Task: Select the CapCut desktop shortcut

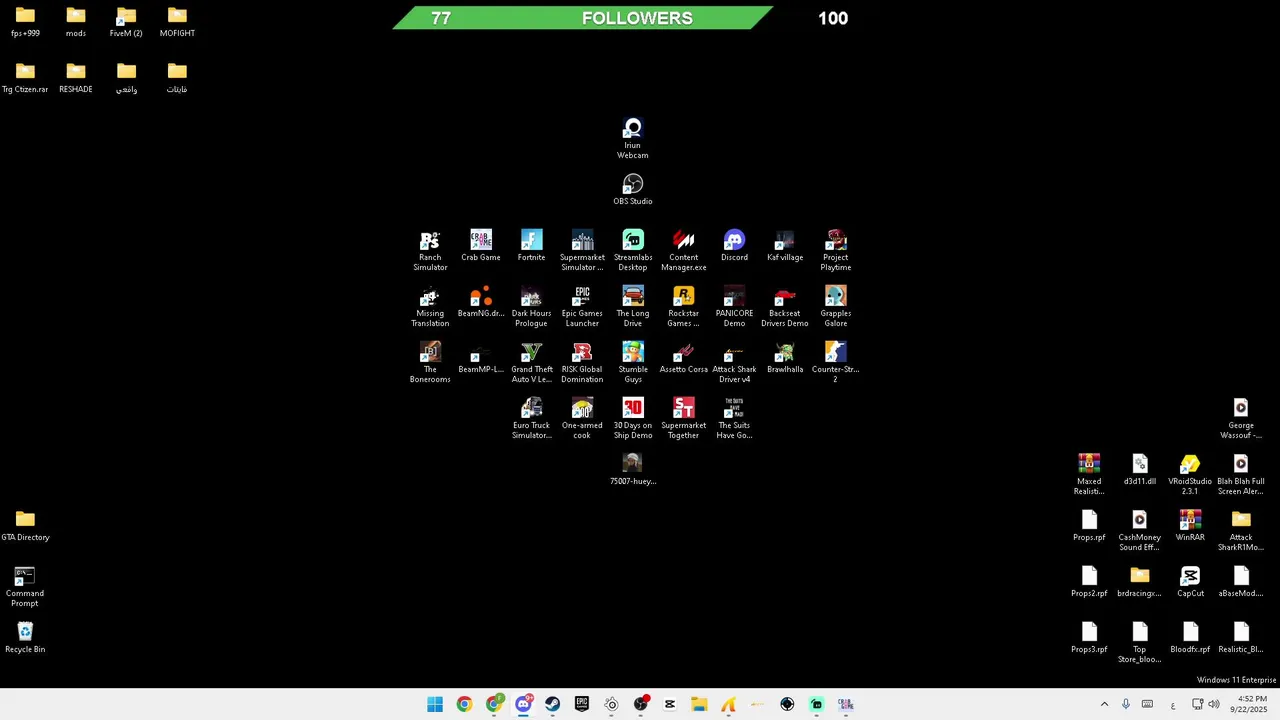Action: 1190,581
